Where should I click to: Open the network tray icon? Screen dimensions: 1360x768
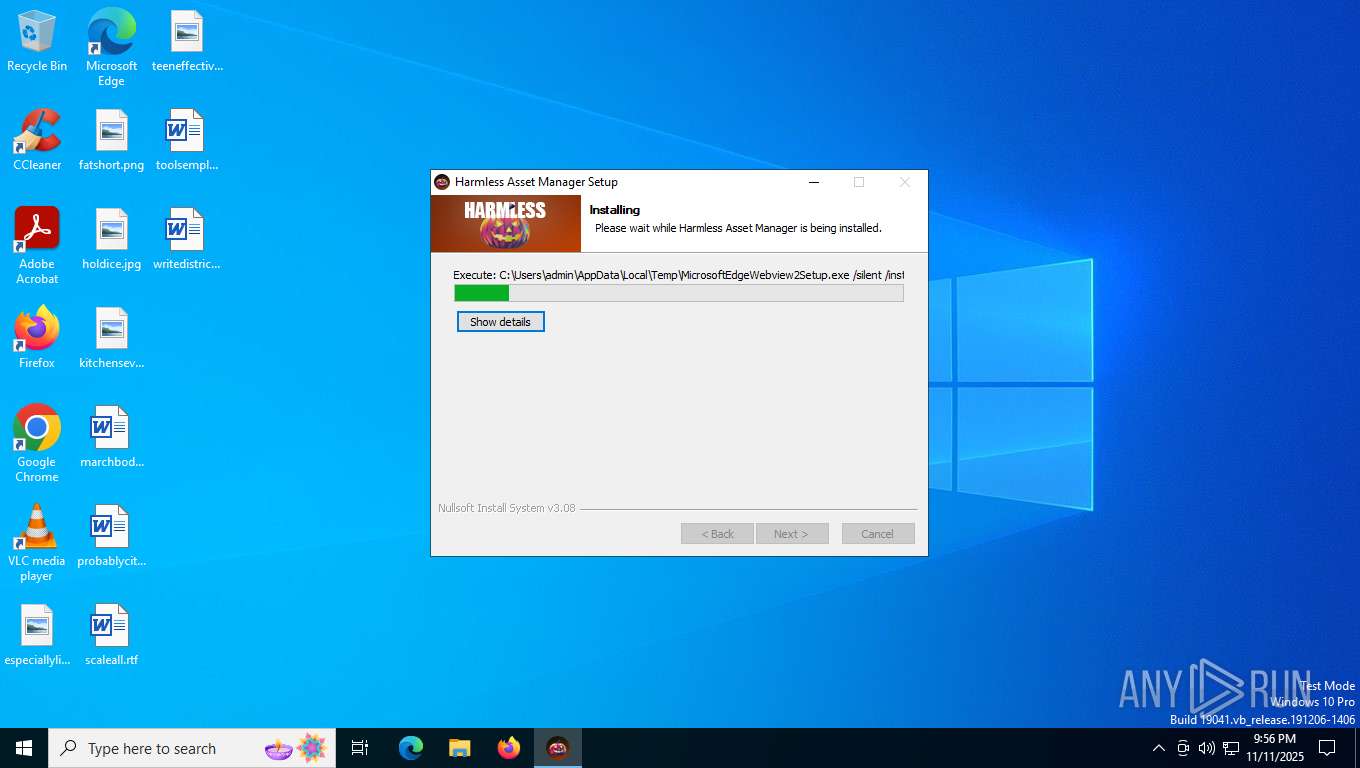coord(1231,748)
